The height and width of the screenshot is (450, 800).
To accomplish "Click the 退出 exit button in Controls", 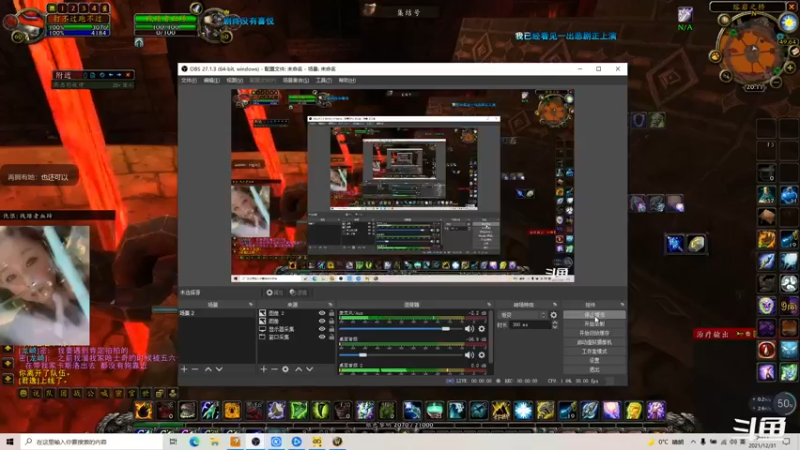I will coord(594,369).
